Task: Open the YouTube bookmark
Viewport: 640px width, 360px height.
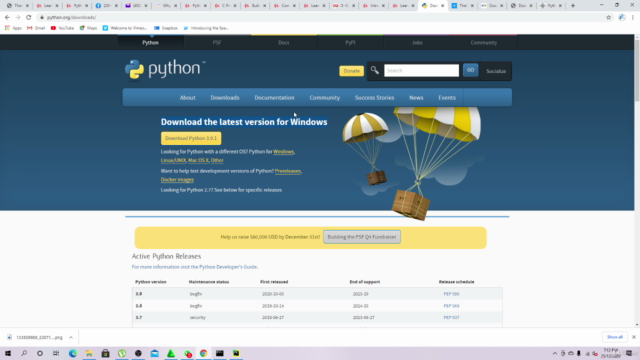Action: [62, 28]
